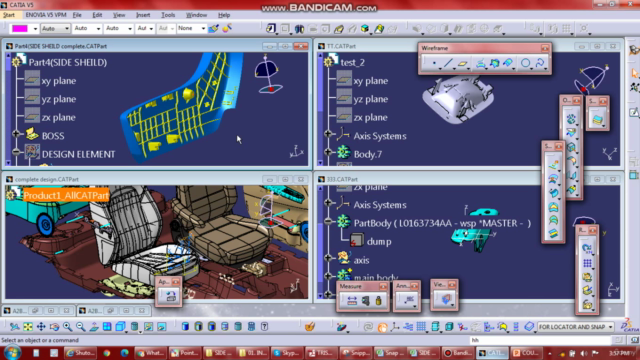Expand Axis Systems in TT.CATPart tree
The height and width of the screenshot is (360, 640).
click(328, 134)
